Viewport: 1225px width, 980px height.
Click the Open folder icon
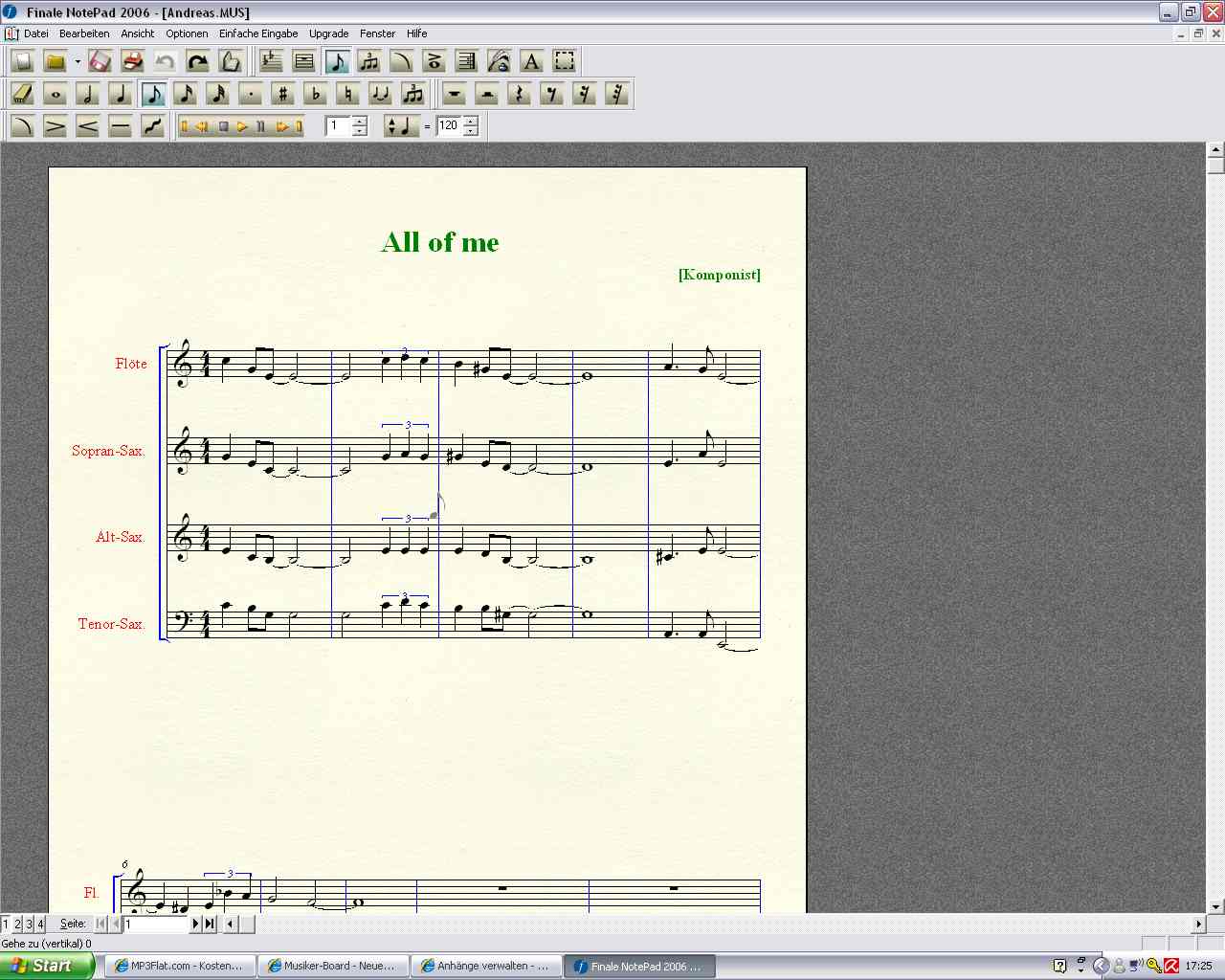point(56,61)
